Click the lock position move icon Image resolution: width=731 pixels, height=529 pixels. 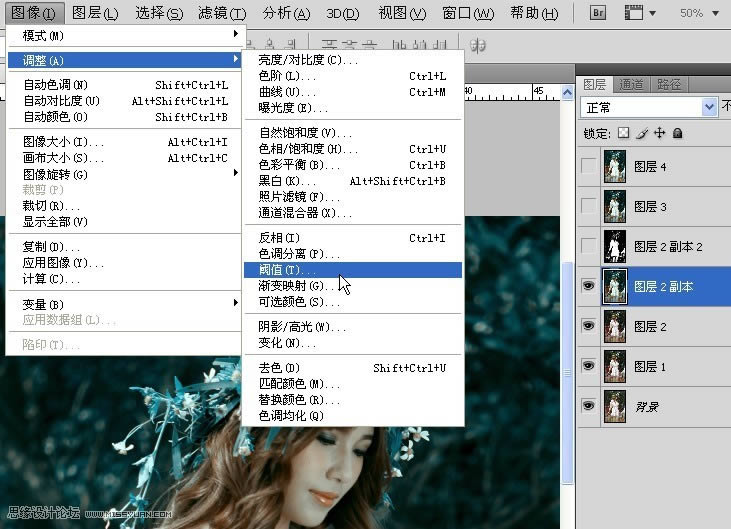click(x=660, y=132)
